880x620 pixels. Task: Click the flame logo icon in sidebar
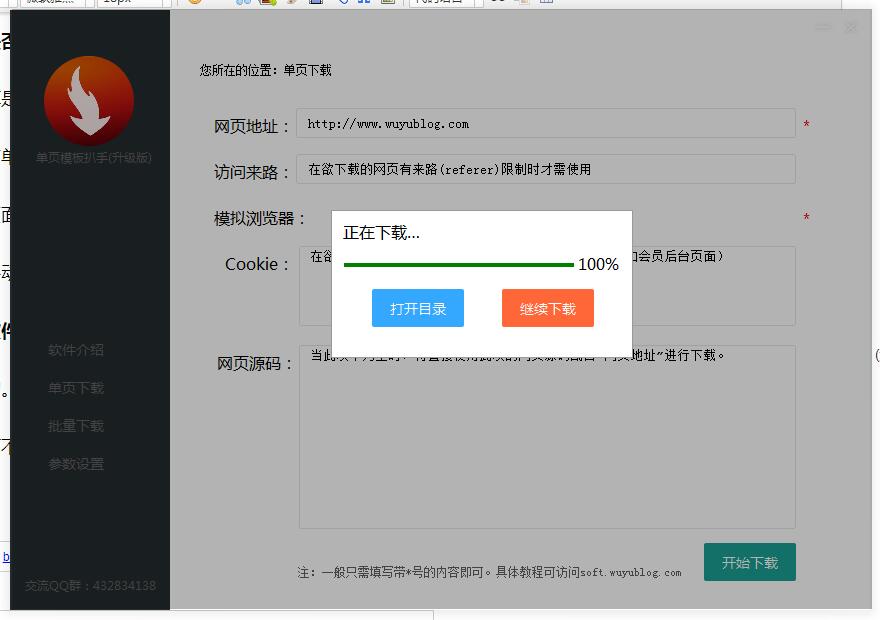[89, 101]
